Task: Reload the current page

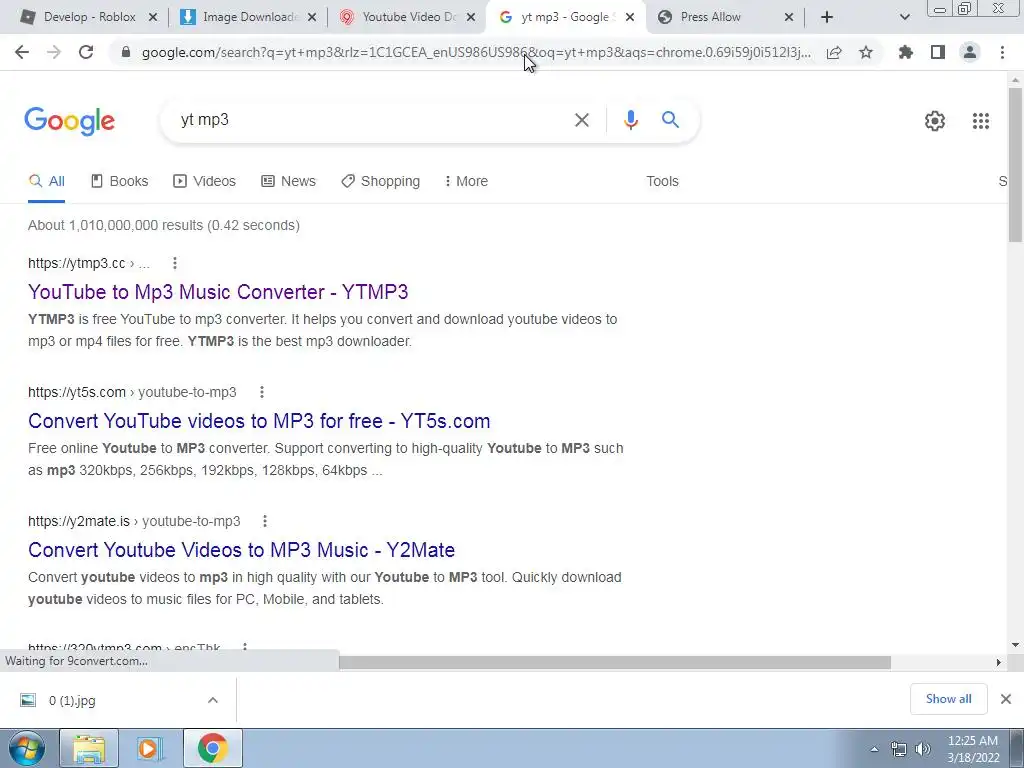Action: (x=86, y=52)
